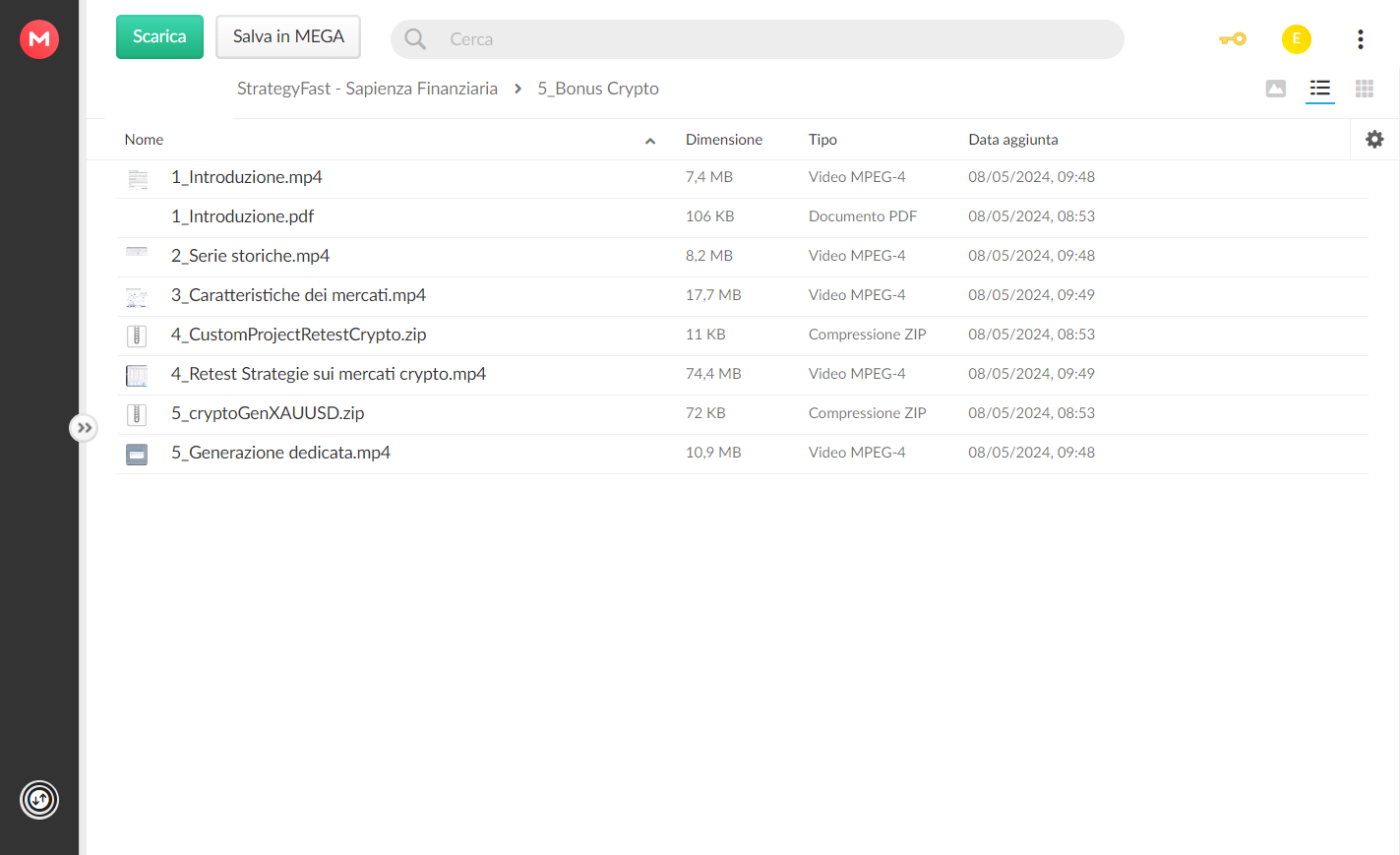
Task: Open the yellow user avatar menu
Action: [x=1297, y=39]
